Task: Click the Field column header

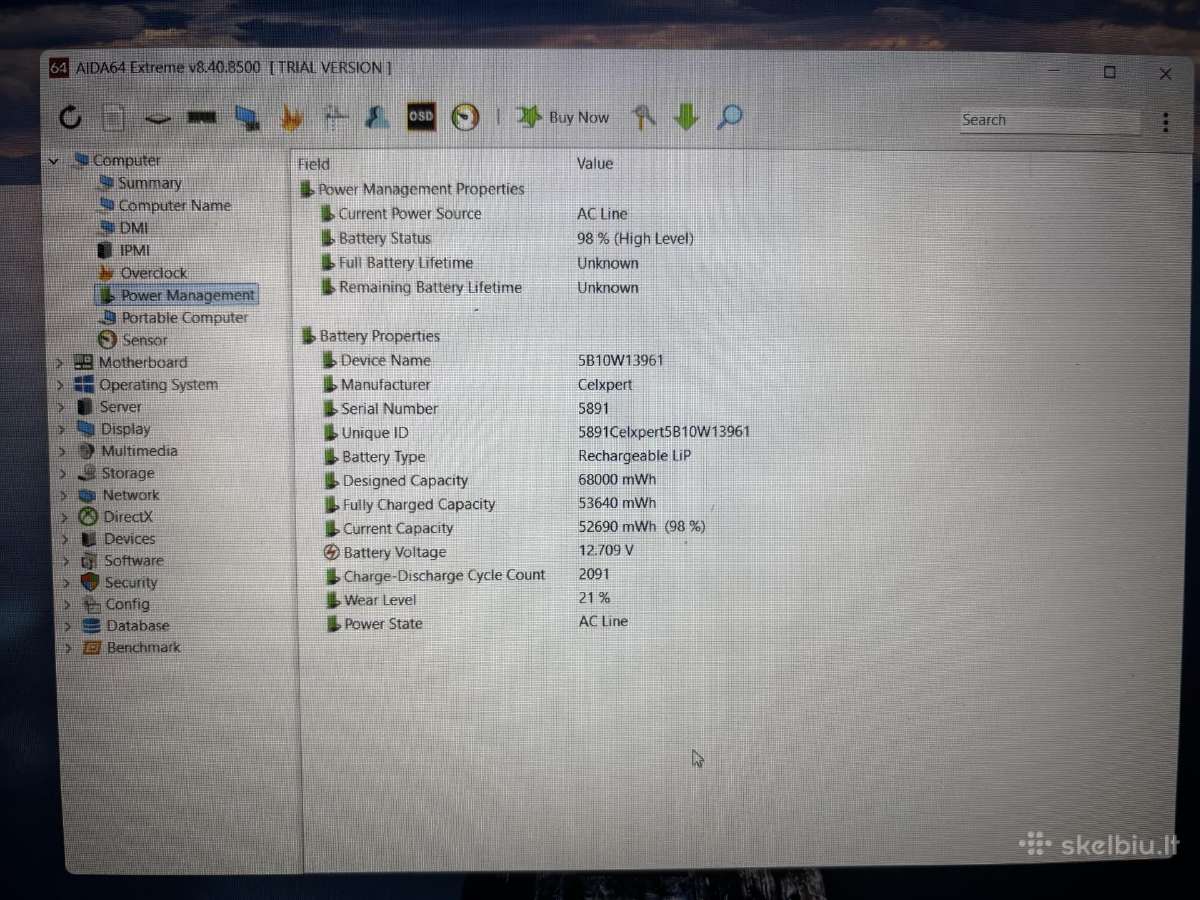Action: click(314, 164)
